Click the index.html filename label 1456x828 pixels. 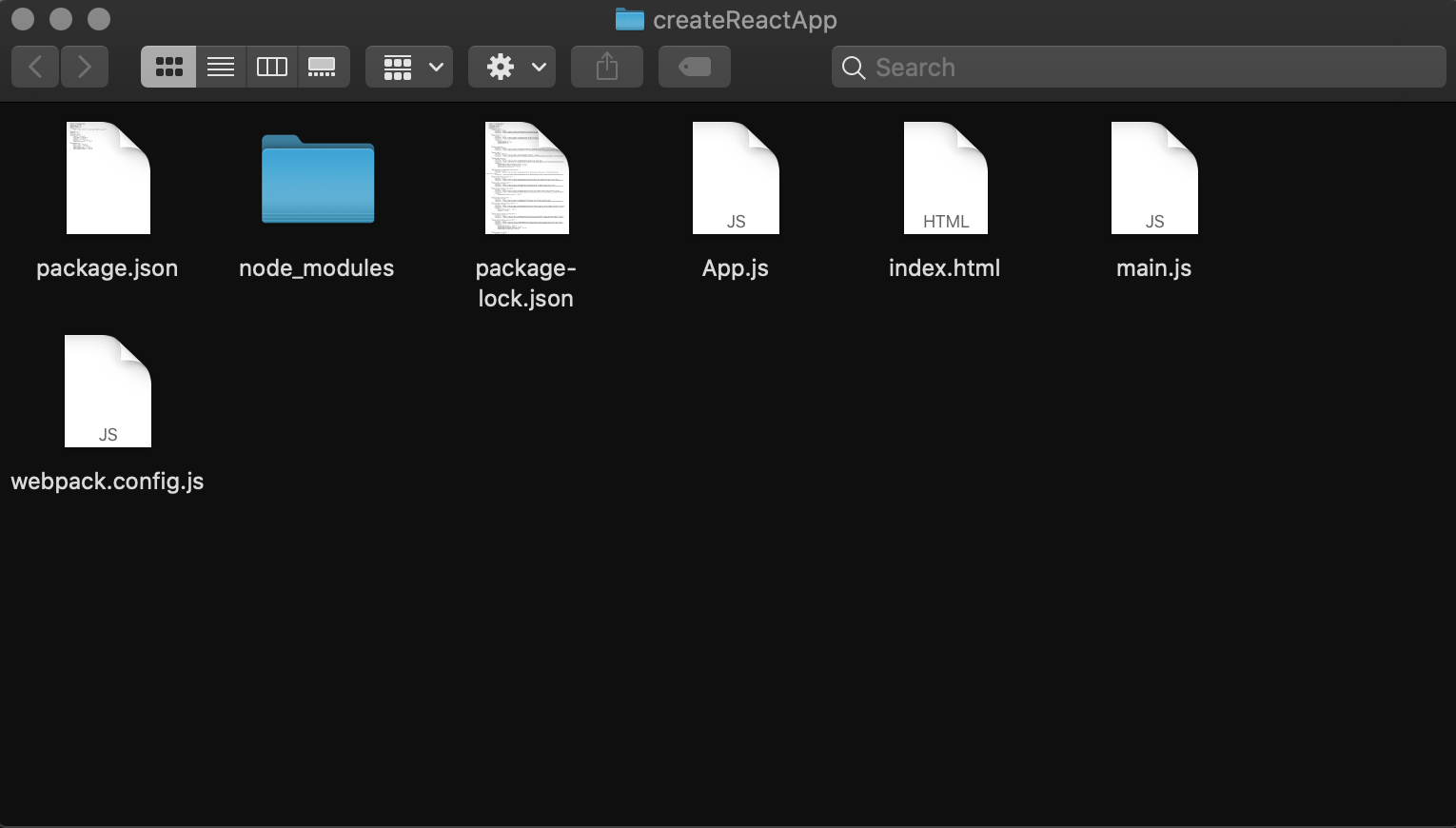pos(945,268)
